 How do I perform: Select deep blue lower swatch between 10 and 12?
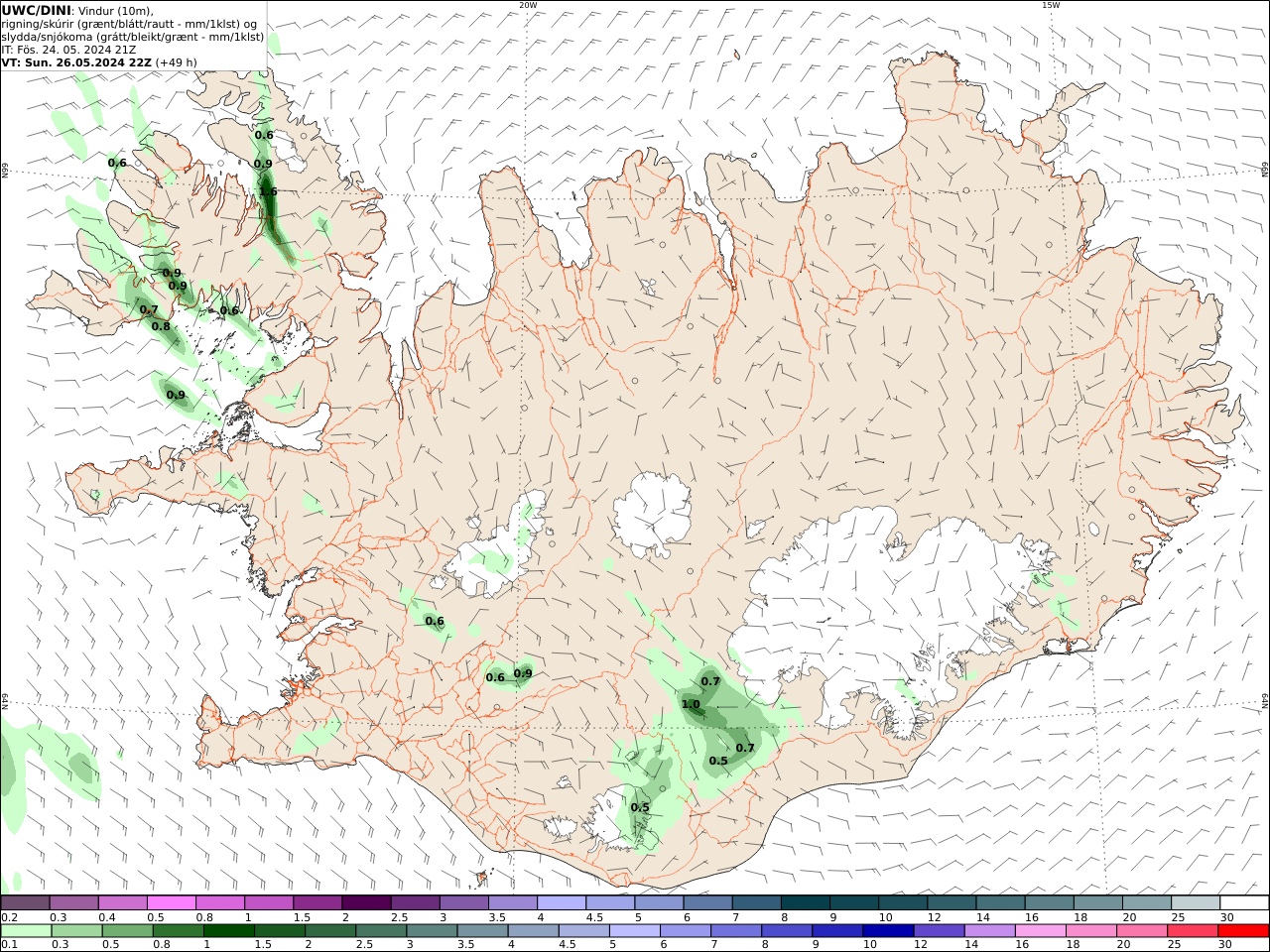(x=887, y=931)
